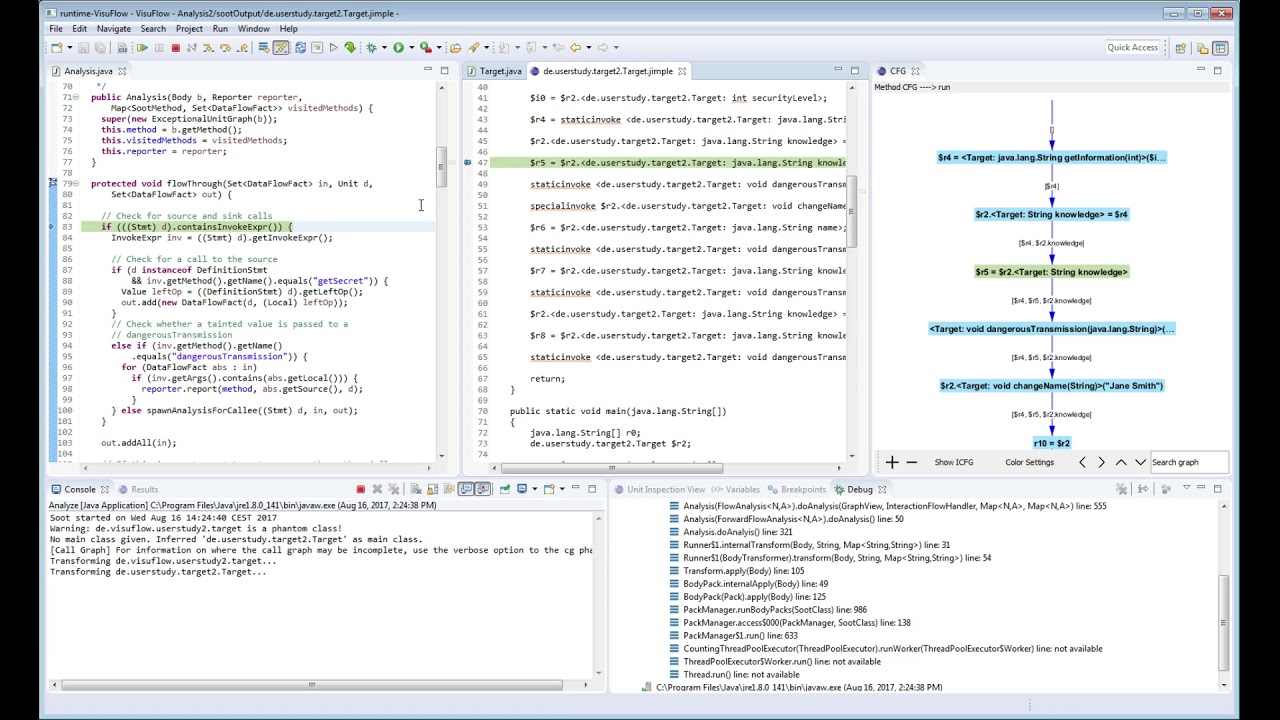Open the Display Selected Console dropdown

click(535, 489)
